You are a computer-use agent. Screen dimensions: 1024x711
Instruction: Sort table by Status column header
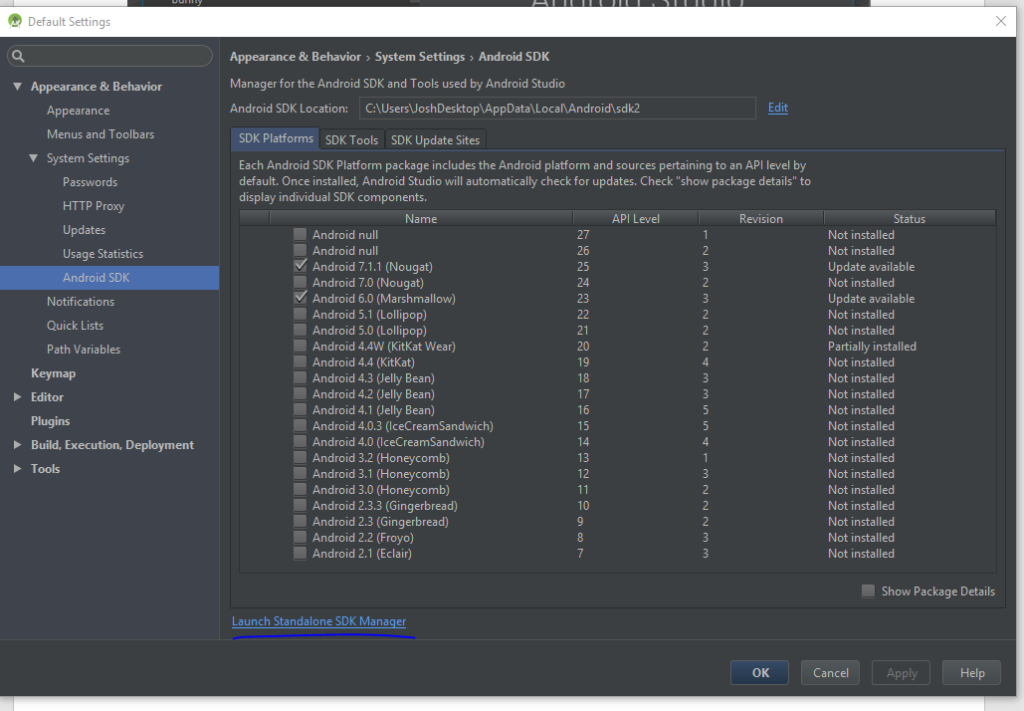(x=909, y=219)
